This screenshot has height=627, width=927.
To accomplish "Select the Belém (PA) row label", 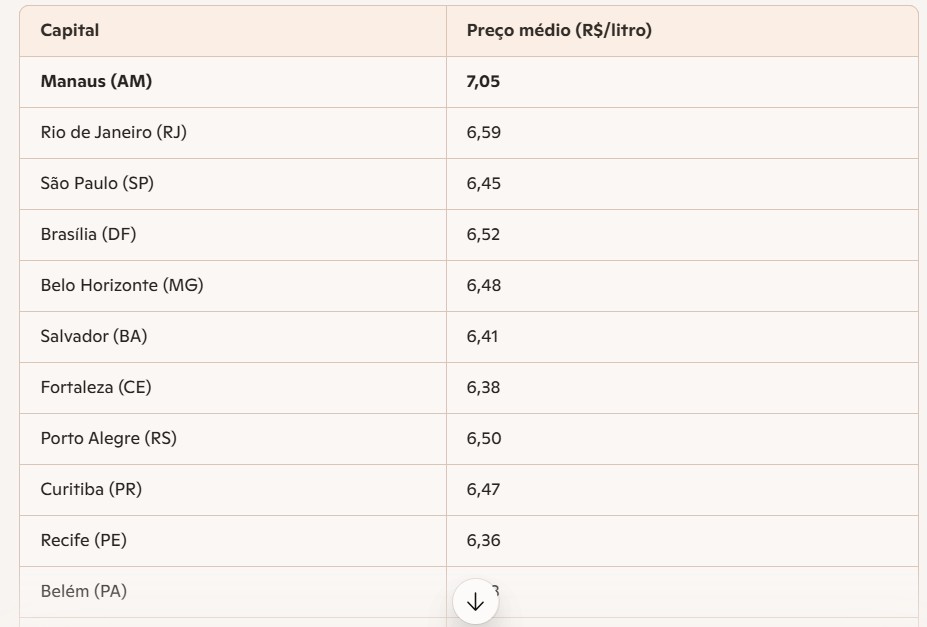I will tap(84, 592).
